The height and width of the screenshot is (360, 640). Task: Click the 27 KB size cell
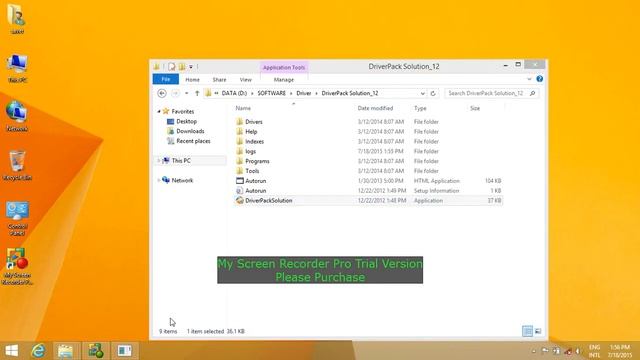(x=494, y=200)
